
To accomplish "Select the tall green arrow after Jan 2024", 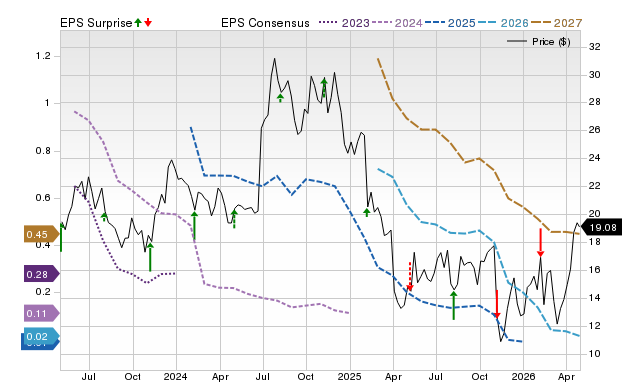I will pos(194,225).
